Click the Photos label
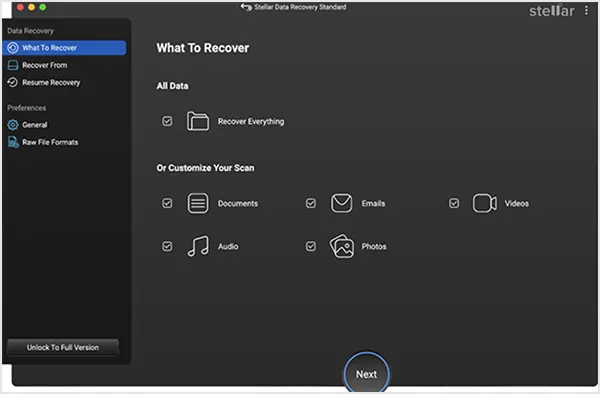 tap(374, 246)
